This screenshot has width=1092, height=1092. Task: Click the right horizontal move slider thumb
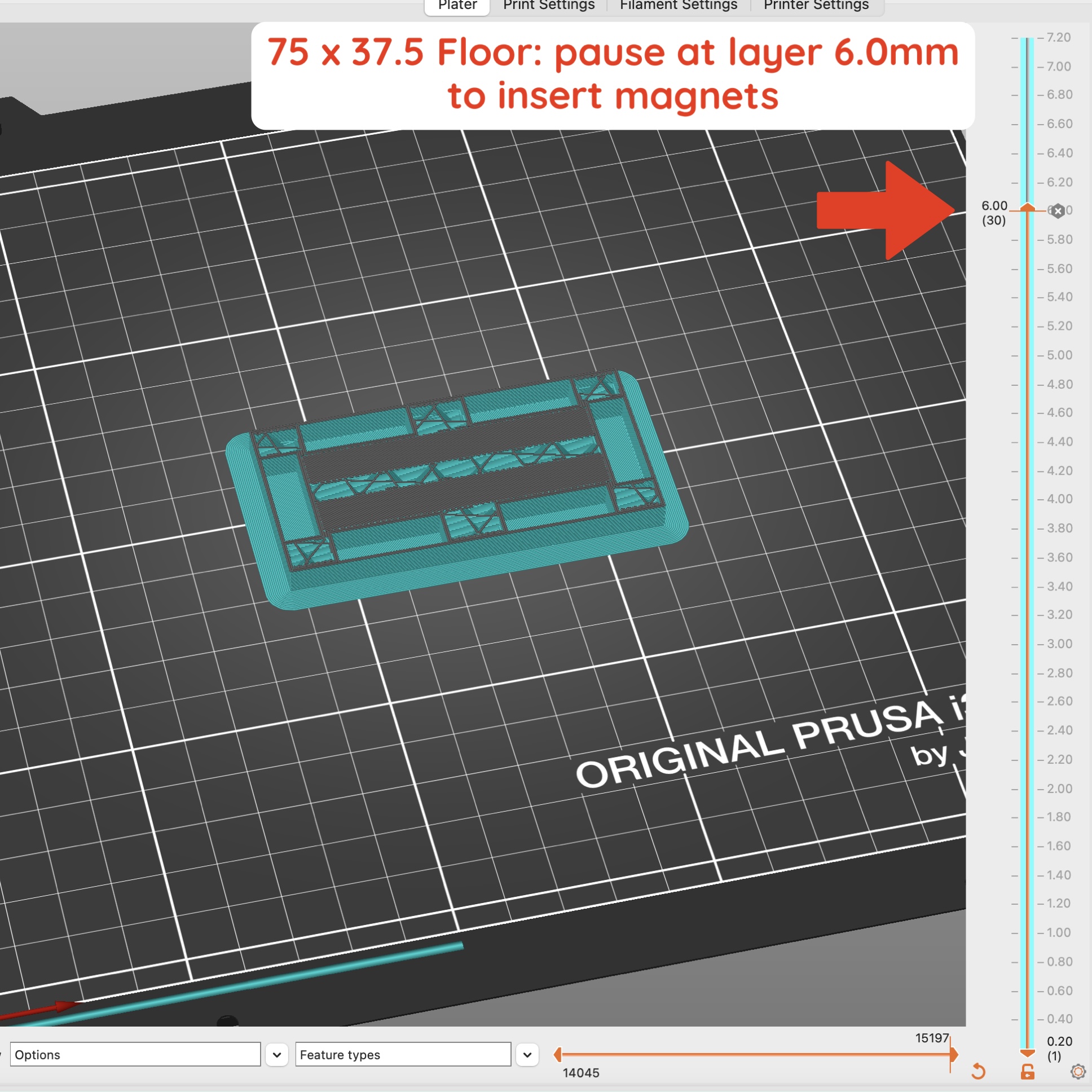coord(954,1054)
